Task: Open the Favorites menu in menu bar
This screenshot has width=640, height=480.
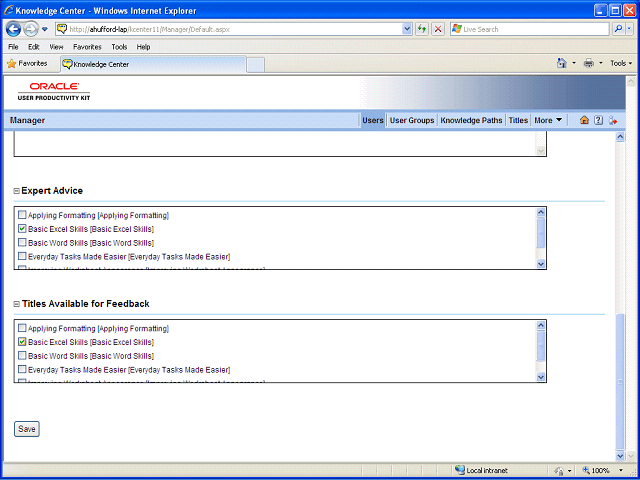Action: click(87, 47)
